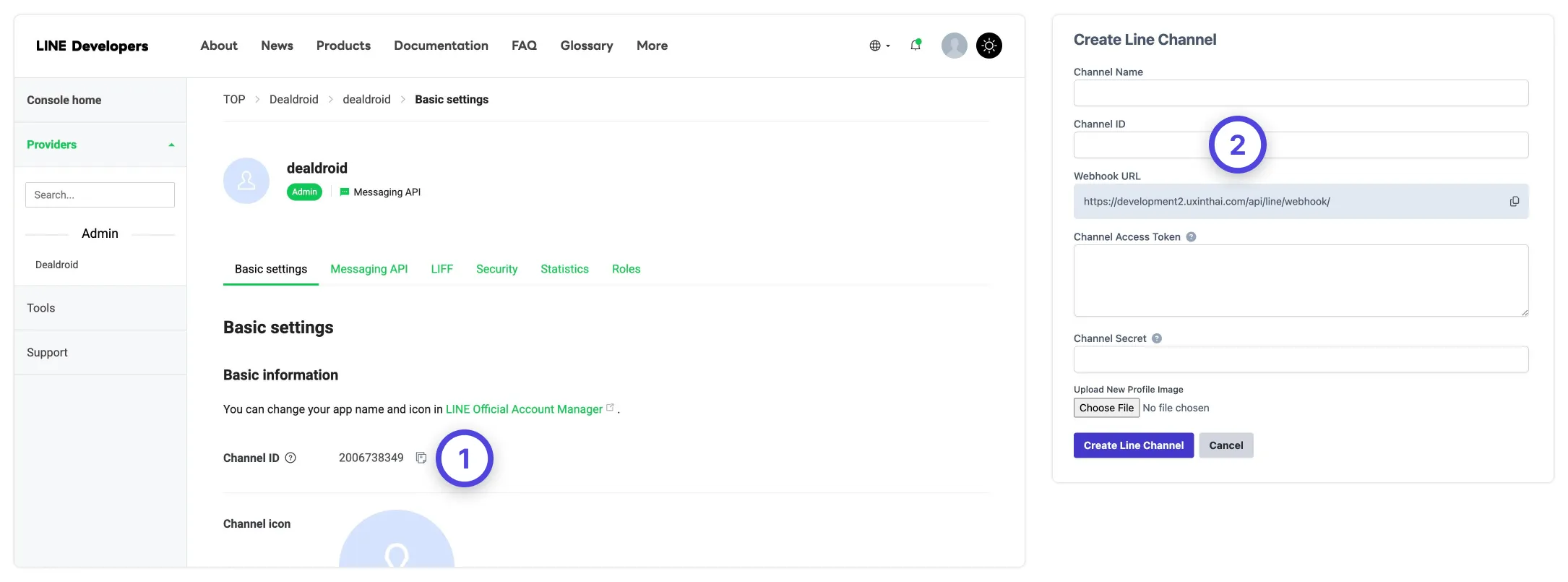This screenshot has width=1568, height=582.
Task: Click the Choose File upload button
Action: click(x=1106, y=408)
